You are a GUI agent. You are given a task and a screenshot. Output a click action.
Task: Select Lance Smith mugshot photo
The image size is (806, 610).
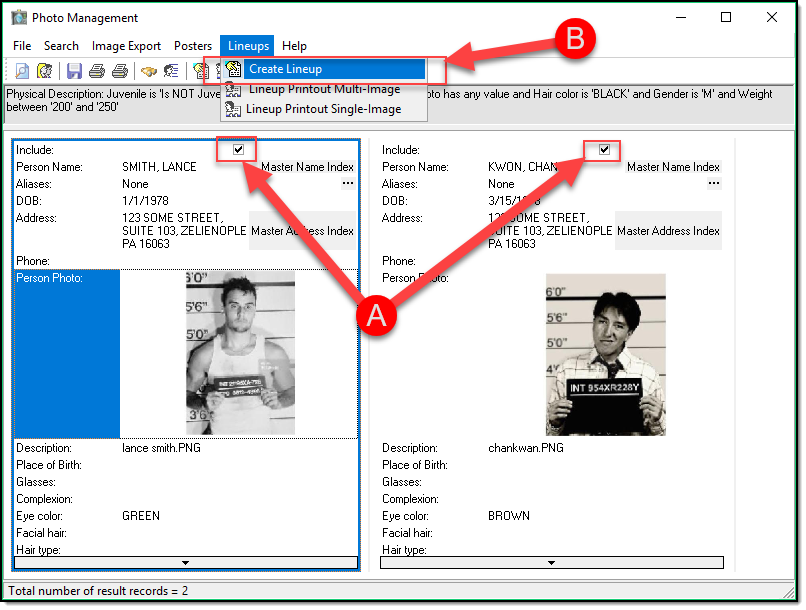click(240, 353)
